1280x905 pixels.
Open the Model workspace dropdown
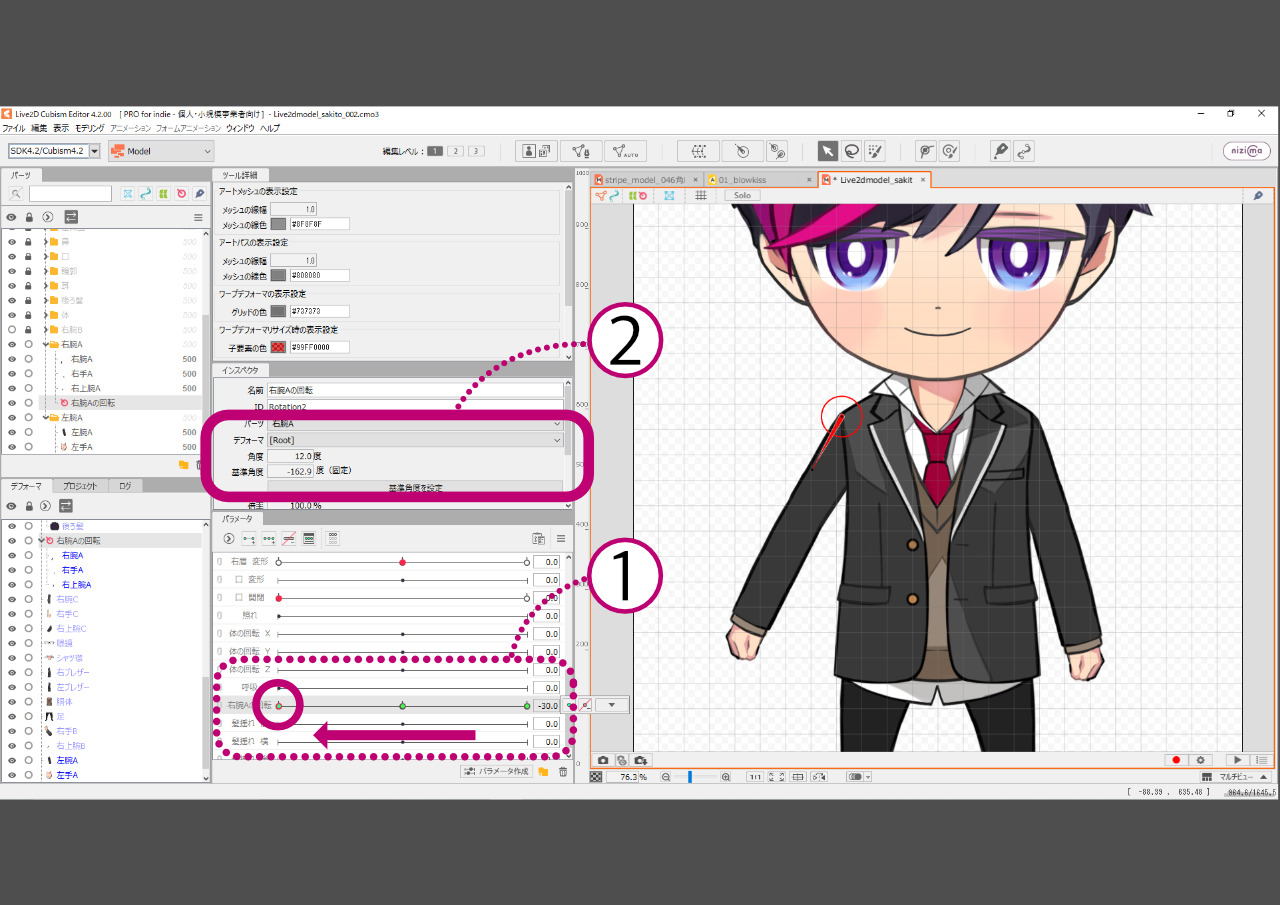pyautogui.click(x=161, y=151)
